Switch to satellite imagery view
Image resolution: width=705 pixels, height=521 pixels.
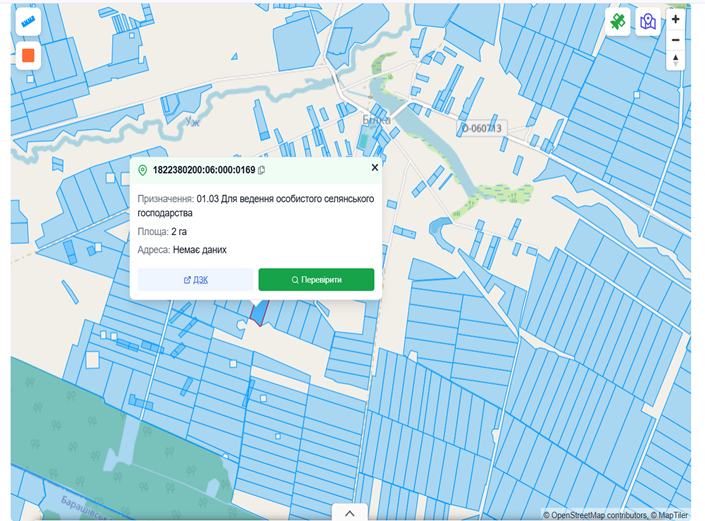[617, 21]
